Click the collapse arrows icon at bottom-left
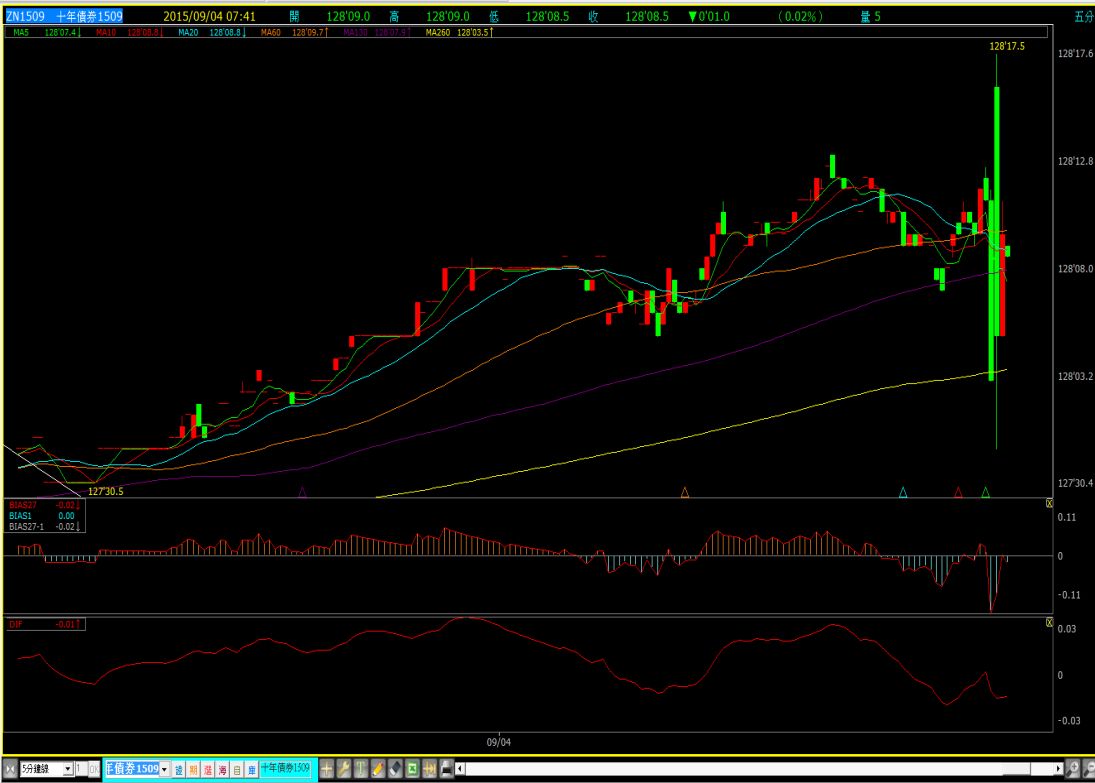Screen dimensions: 1095x783 10,769
